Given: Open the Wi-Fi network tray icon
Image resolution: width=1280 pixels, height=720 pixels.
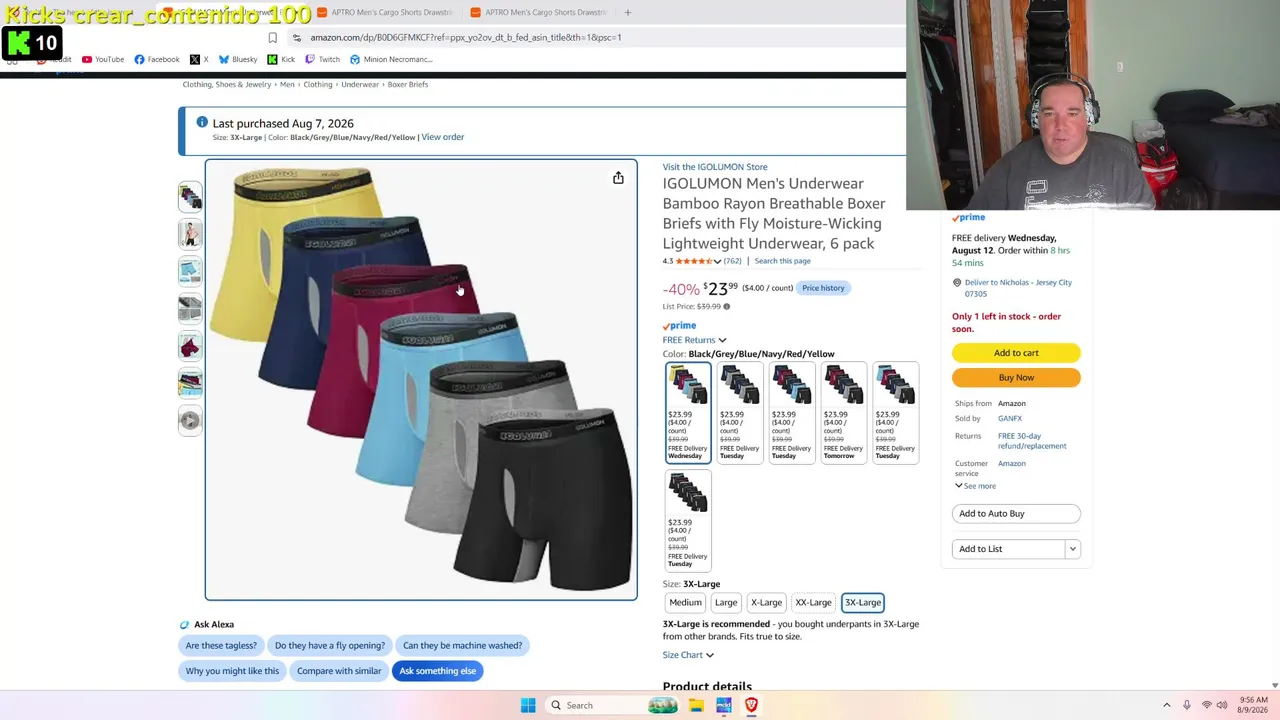Looking at the screenshot, I should pyautogui.click(x=1206, y=705).
